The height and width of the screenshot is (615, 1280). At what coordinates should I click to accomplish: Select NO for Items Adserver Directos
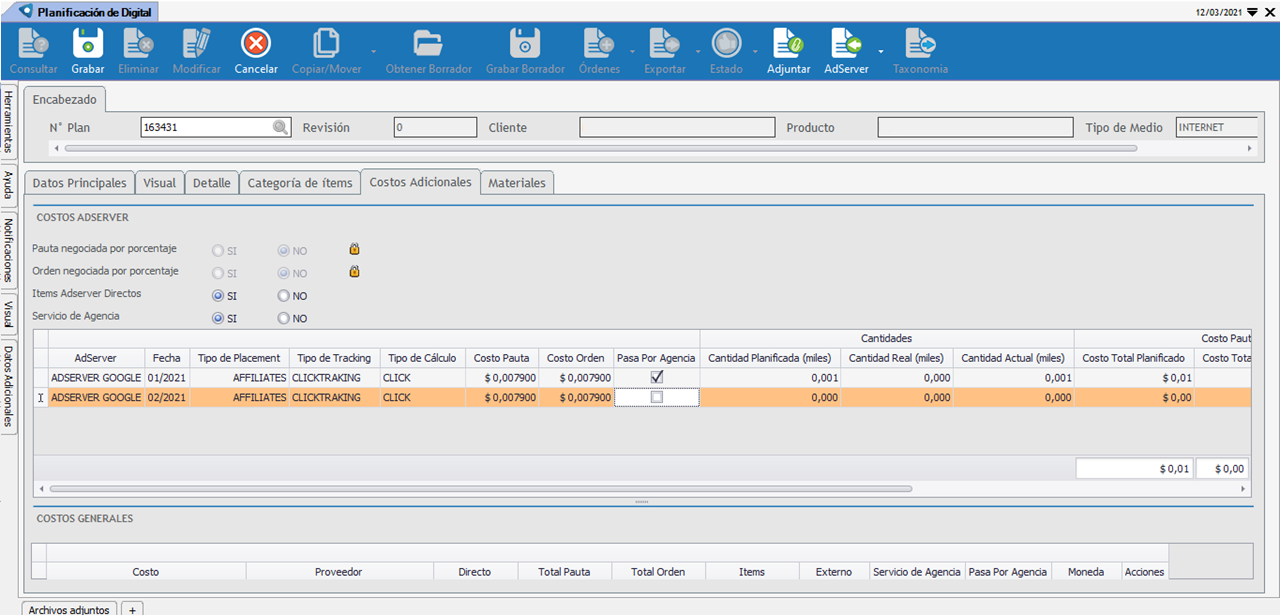pos(284,296)
